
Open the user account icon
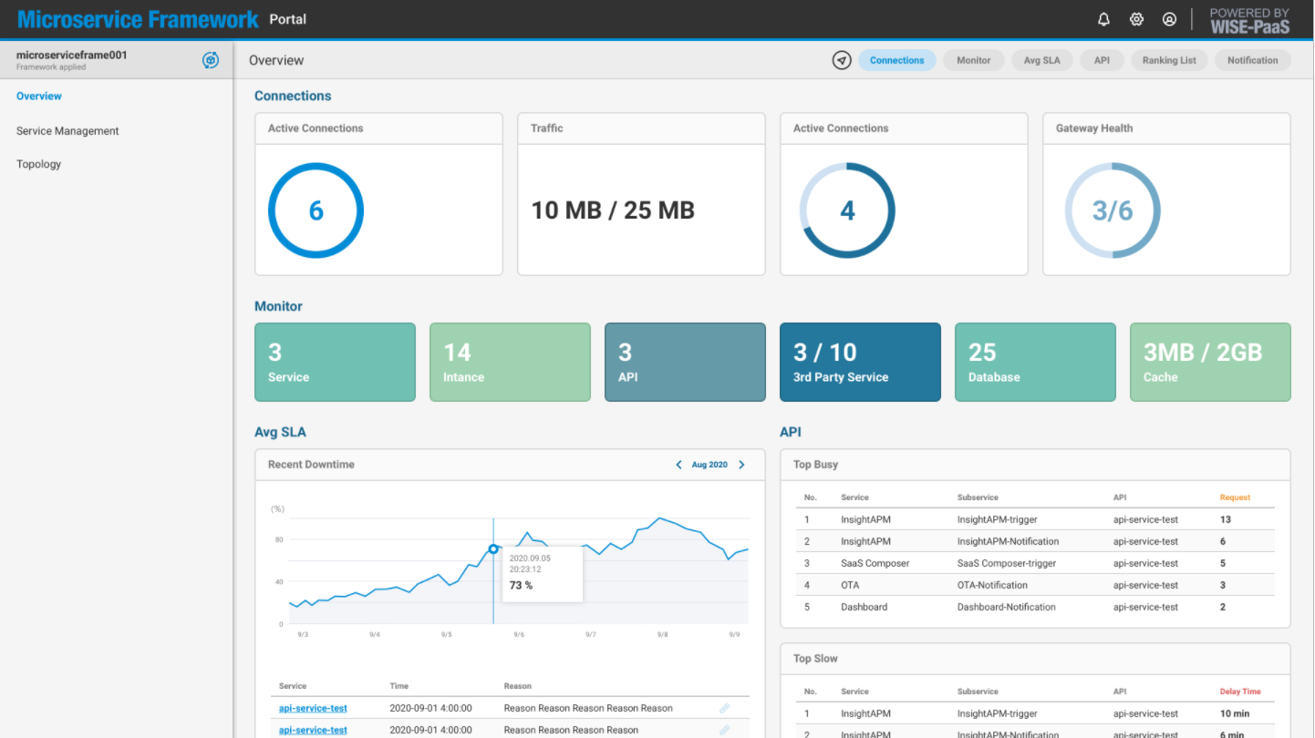pos(1169,19)
